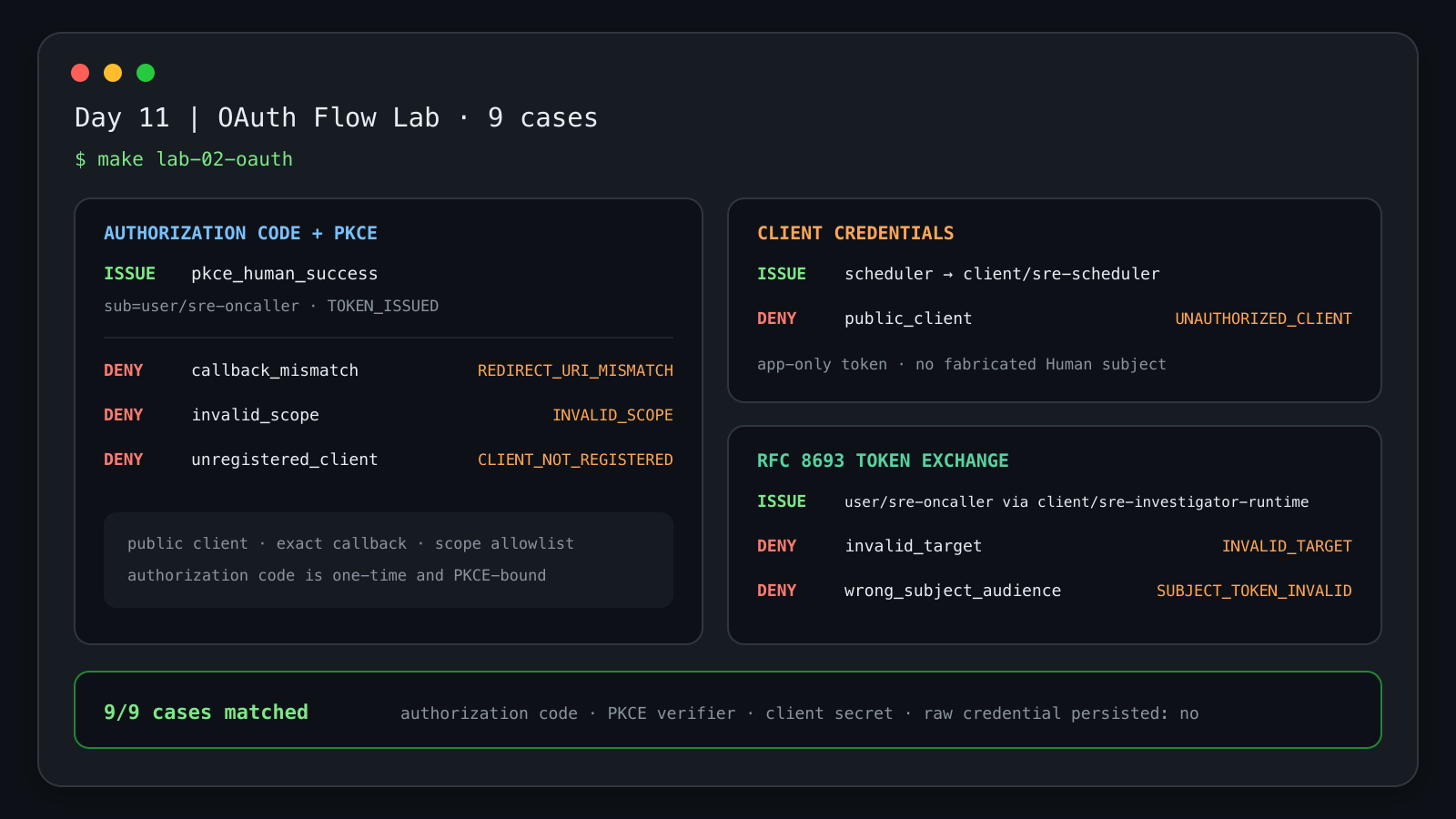Click the ISSUE label beside pkce_human_success
The width and height of the screenshot is (1456, 819).
pos(129,274)
